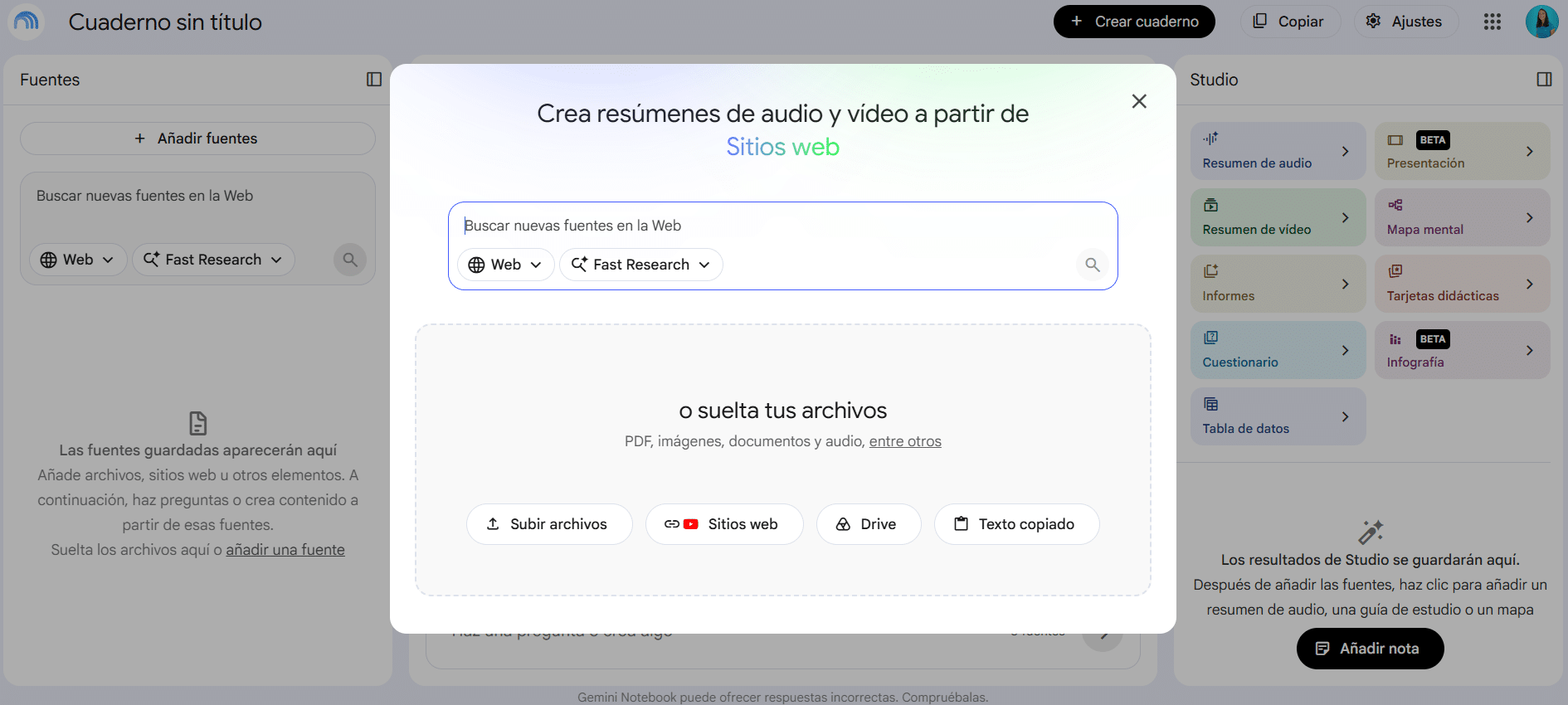Click Crear cuaderno button
Screen dimensions: 1568x705
(x=1134, y=22)
